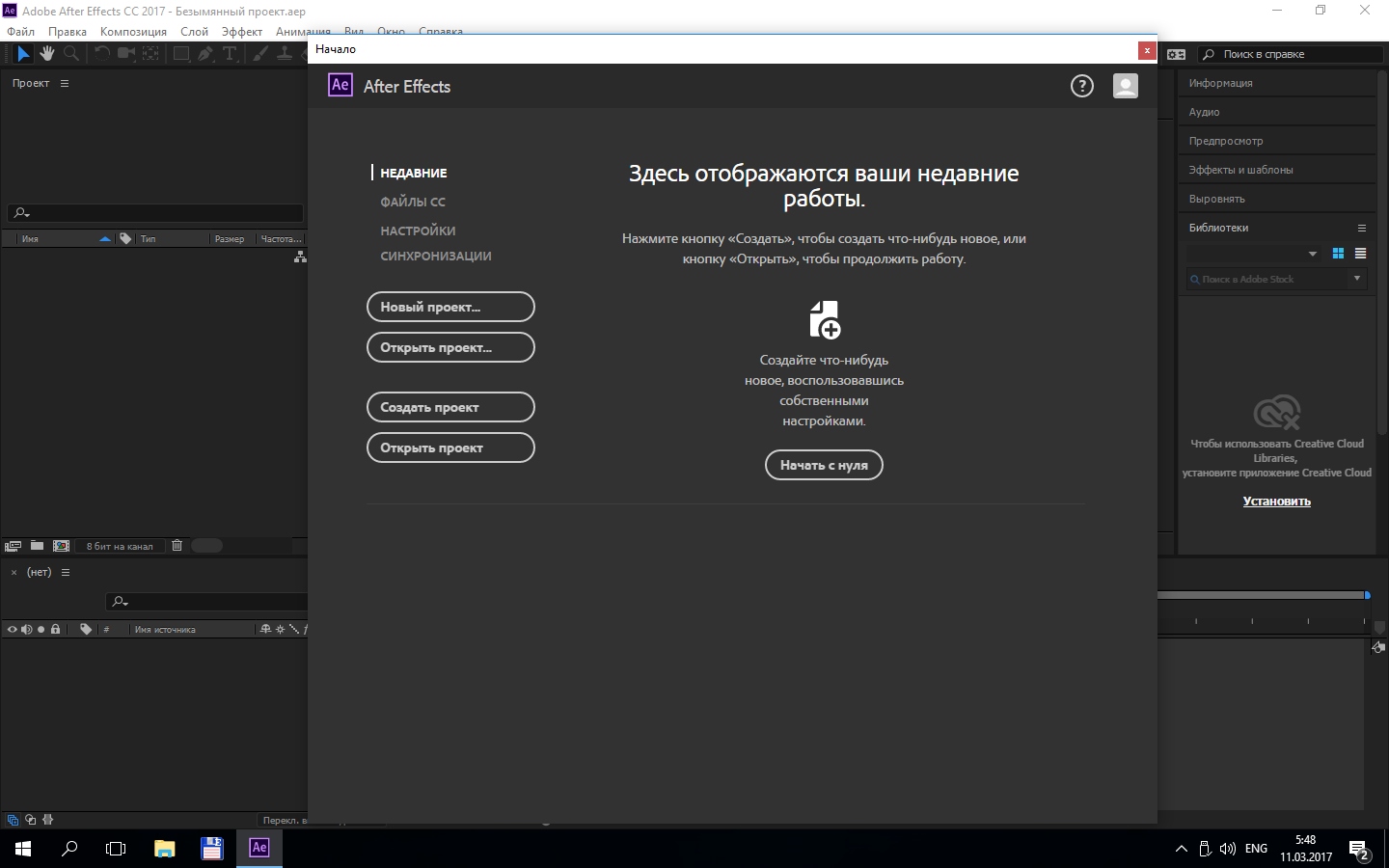
Task: Select the ФАЙЛЫ CC tab
Action: pyautogui.click(x=413, y=202)
